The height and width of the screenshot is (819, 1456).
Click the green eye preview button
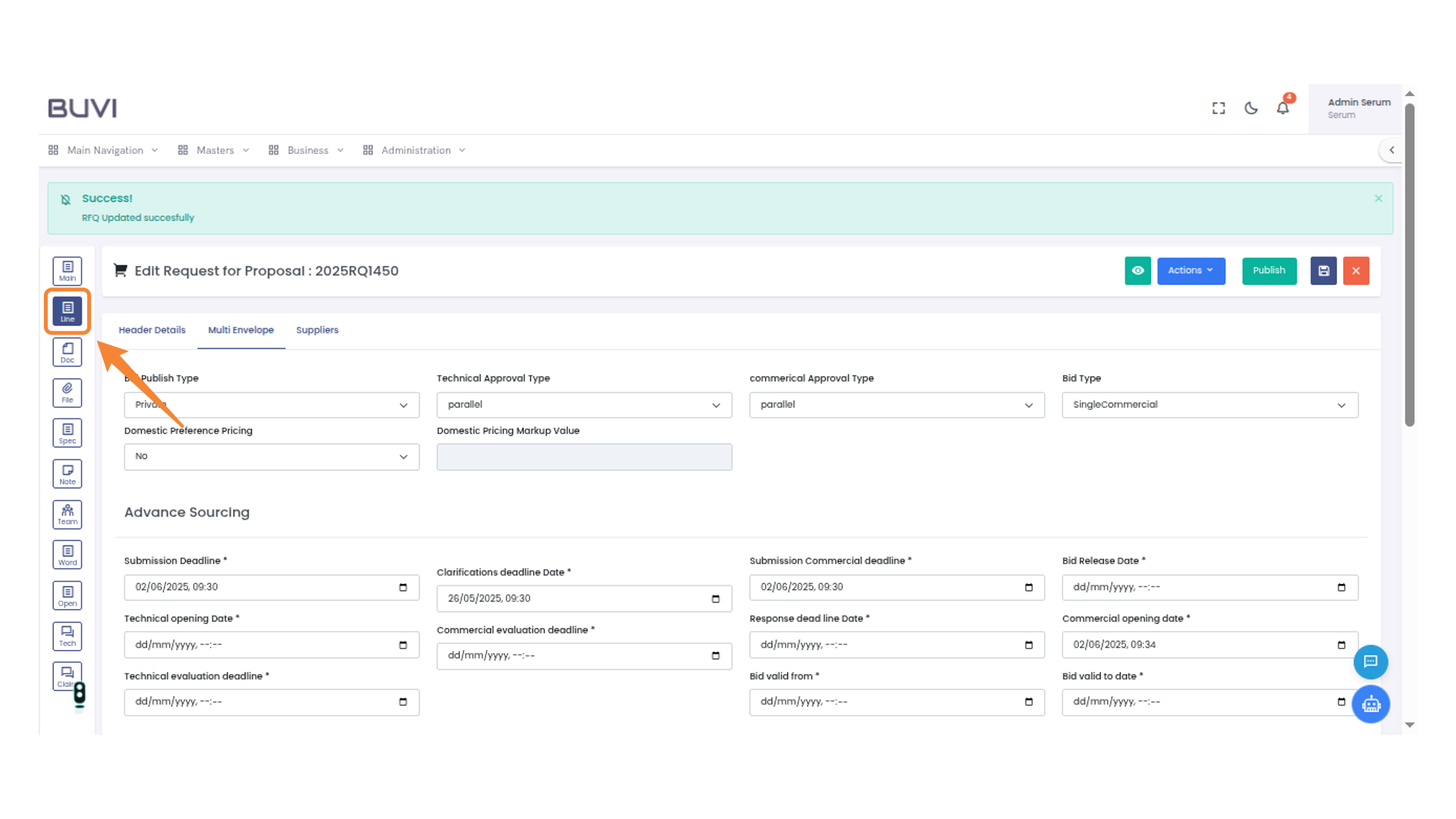1137,271
